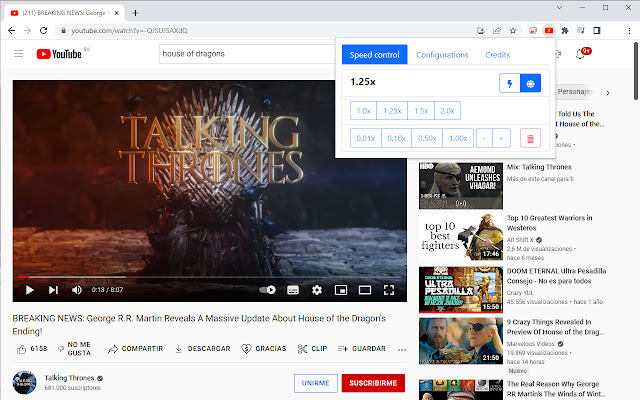The height and width of the screenshot is (400, 640).
Task: Click GRACIAS to send thanks
Action: 264,349
